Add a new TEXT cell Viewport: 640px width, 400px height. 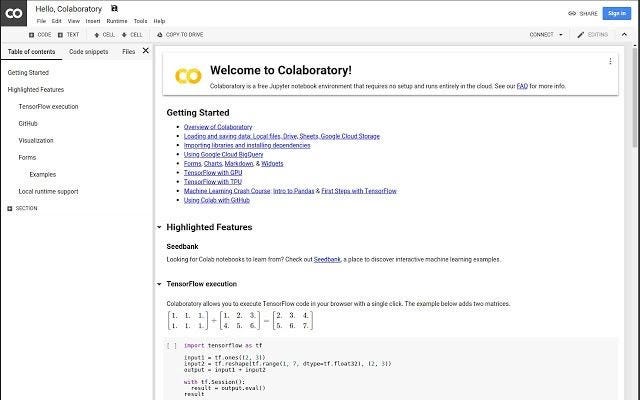(69, 35)
